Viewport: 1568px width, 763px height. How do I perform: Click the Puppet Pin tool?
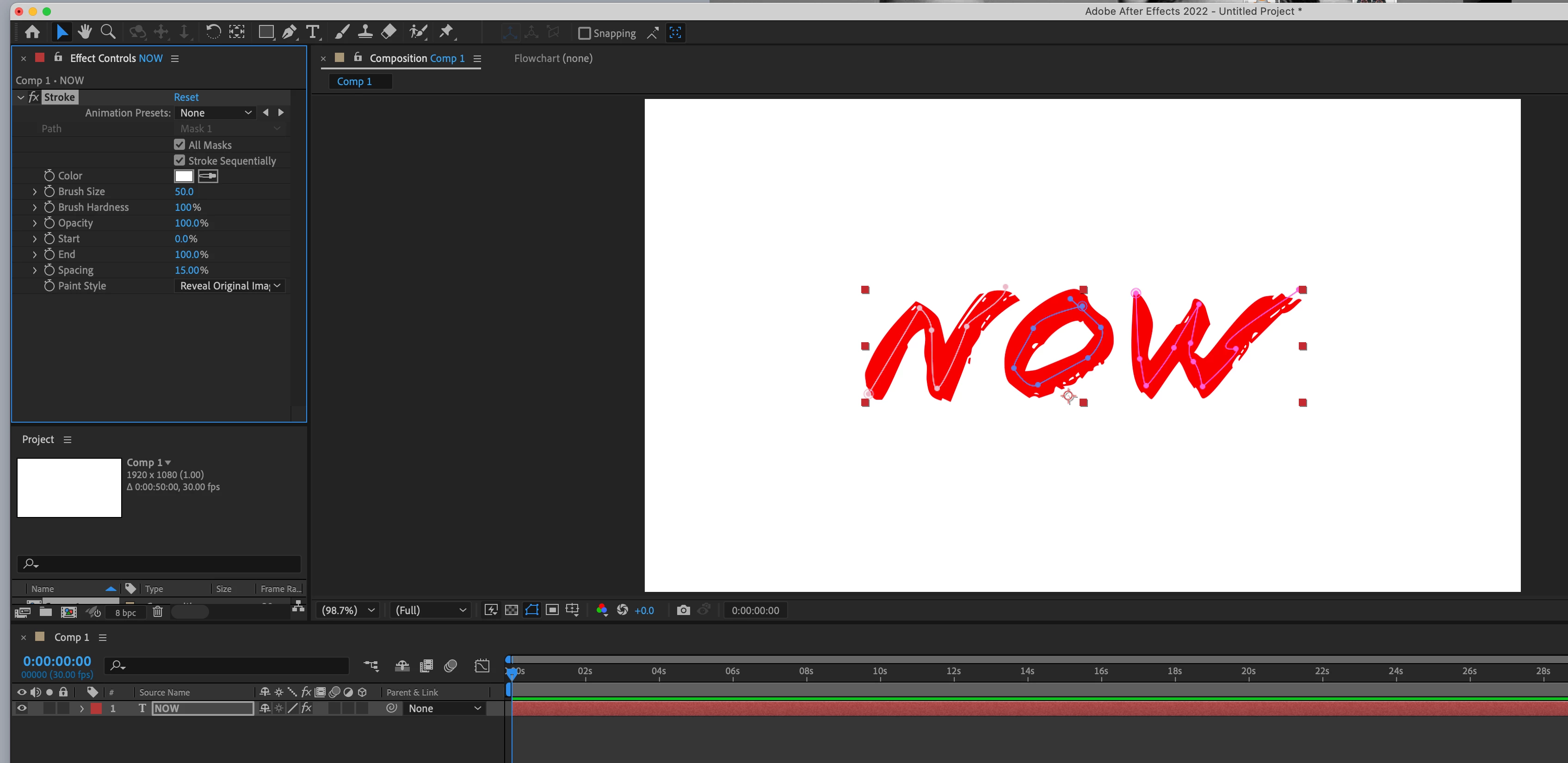click(x=446, y=31)
